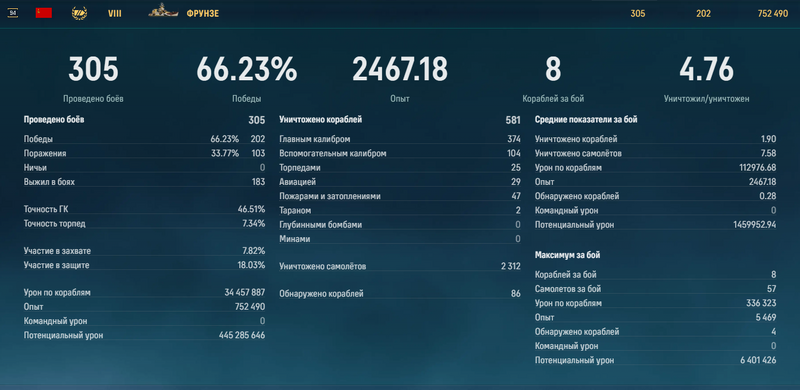Click the battleship class emblem icon
The width and height of the screenshot is (800, 390).
[80, 13]
